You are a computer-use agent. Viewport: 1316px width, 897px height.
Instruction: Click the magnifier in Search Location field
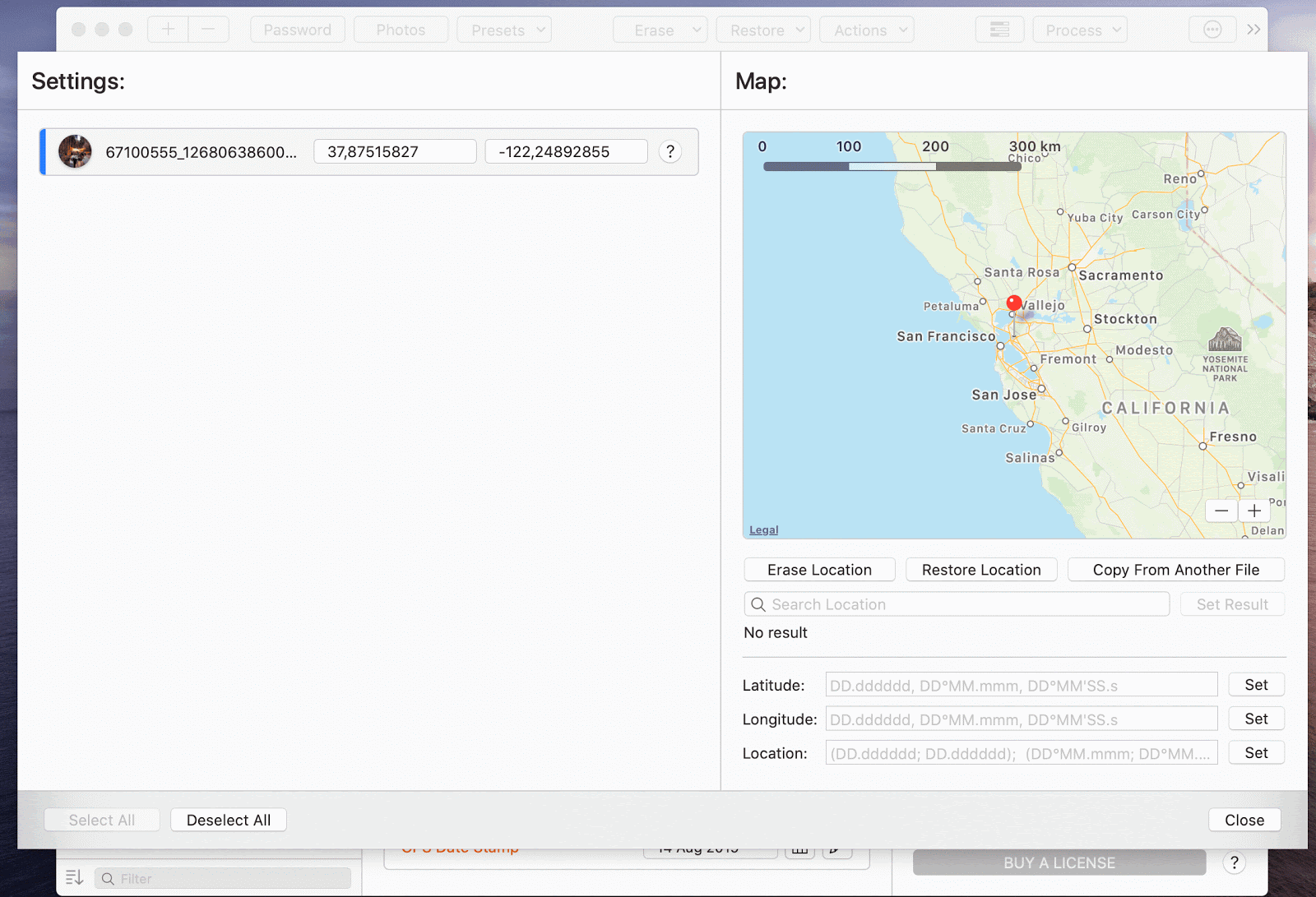758,604
